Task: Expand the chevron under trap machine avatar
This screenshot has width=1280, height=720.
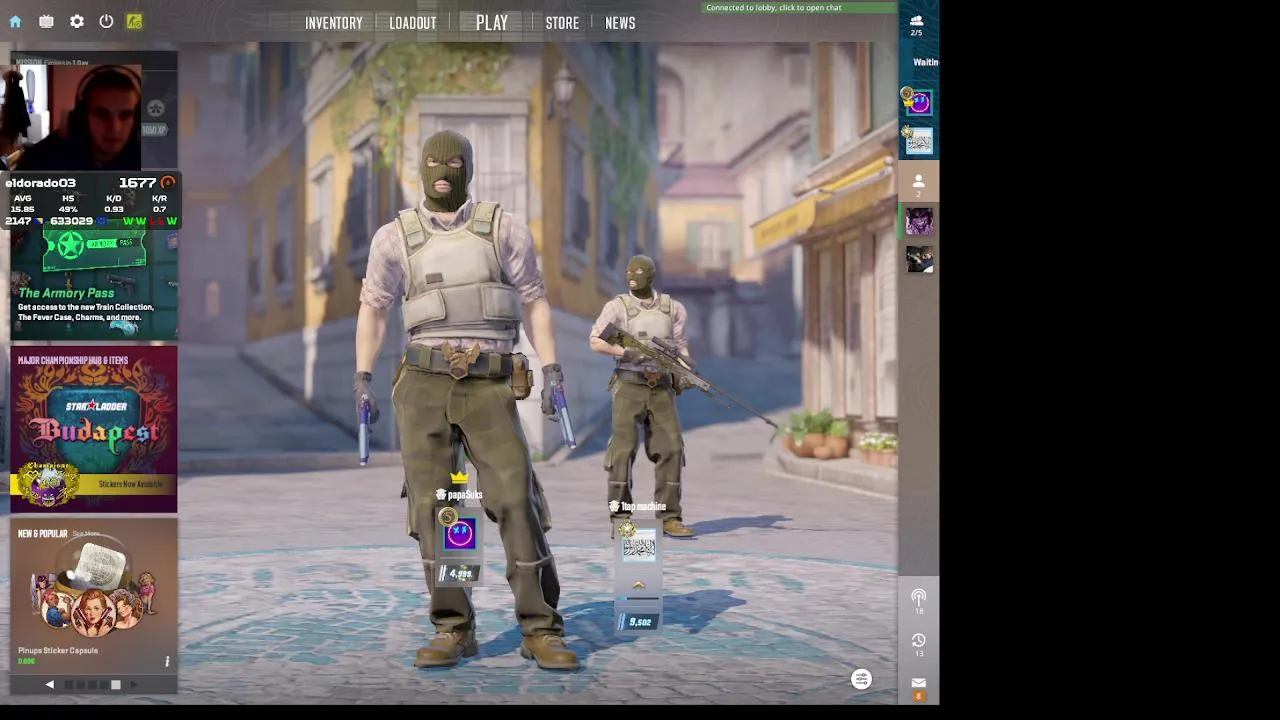Action: click(639, 585)
